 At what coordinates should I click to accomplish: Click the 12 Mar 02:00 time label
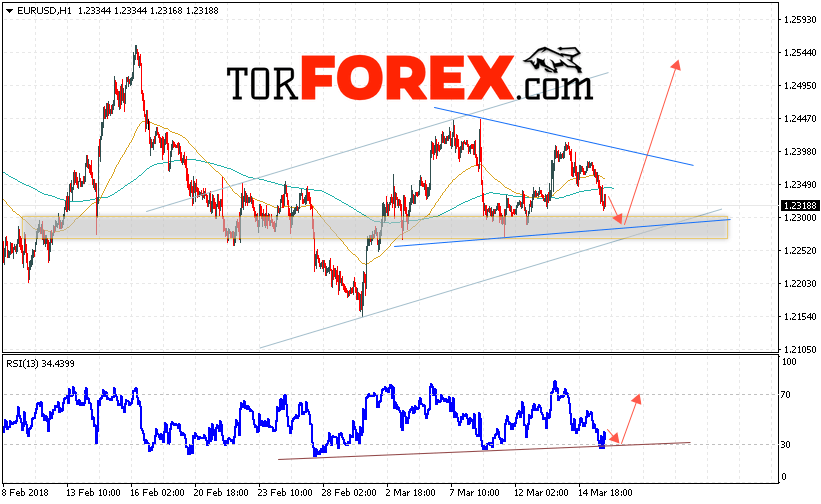point(541,493)
